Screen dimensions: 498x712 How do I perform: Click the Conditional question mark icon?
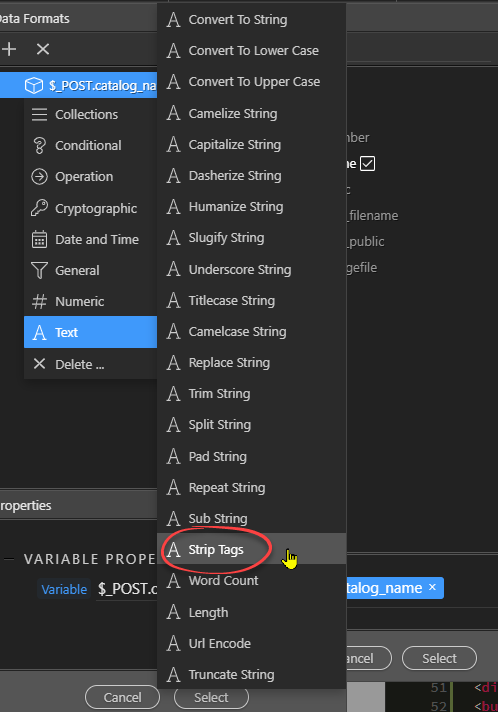[39, 146]
